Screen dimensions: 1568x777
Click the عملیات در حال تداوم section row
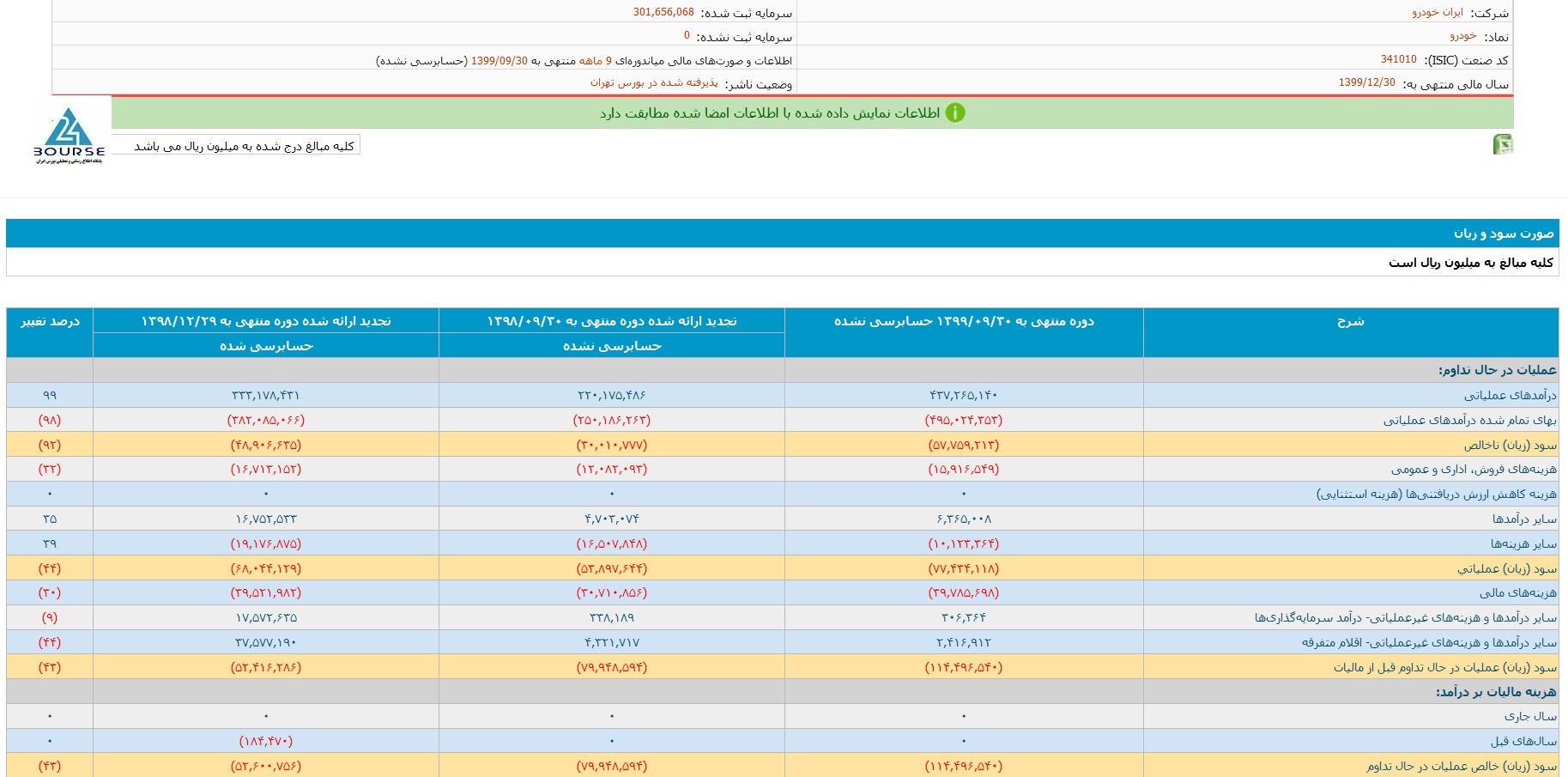pos(783,370)
